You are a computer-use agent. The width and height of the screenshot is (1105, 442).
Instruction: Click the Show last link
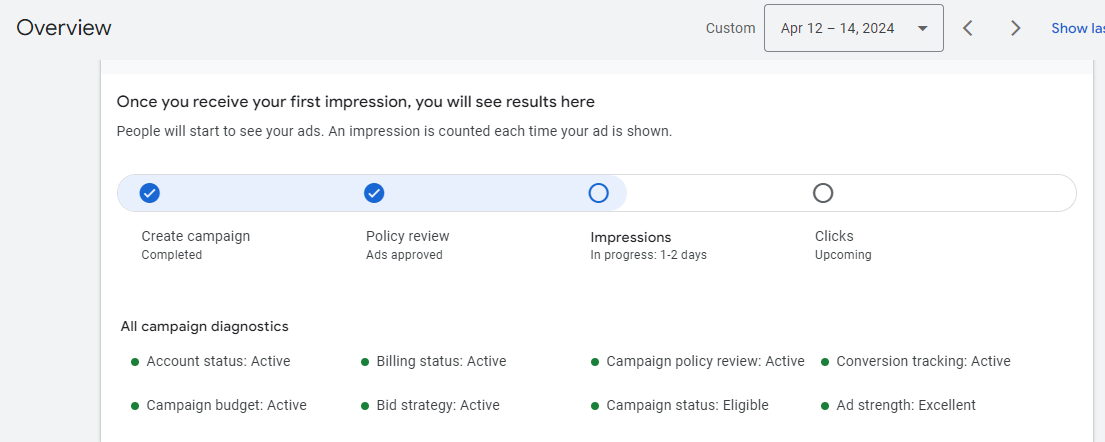1077,28
